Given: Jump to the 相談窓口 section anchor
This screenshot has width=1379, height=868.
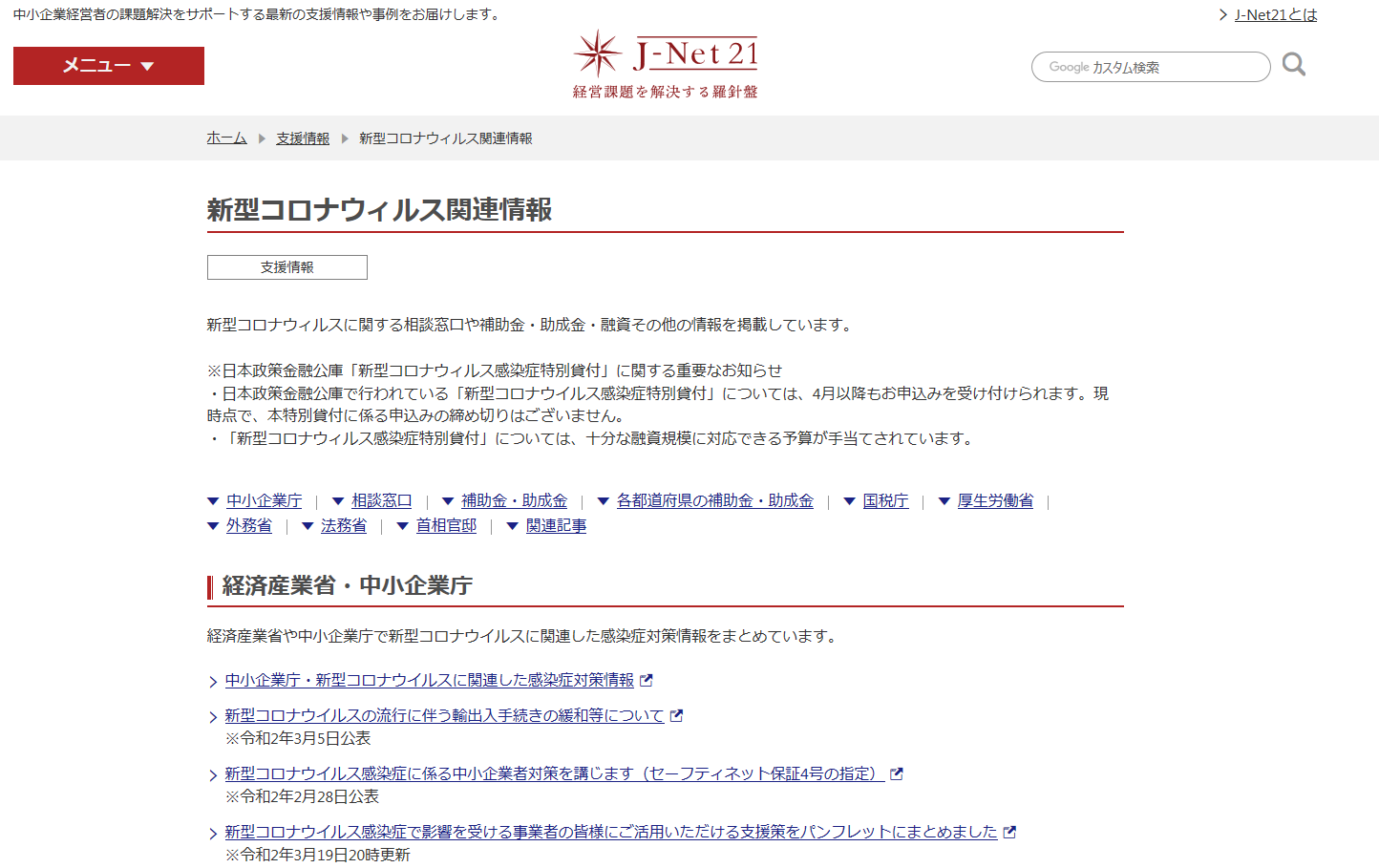Looking at the screenshot, I should (x=381, y=500).
